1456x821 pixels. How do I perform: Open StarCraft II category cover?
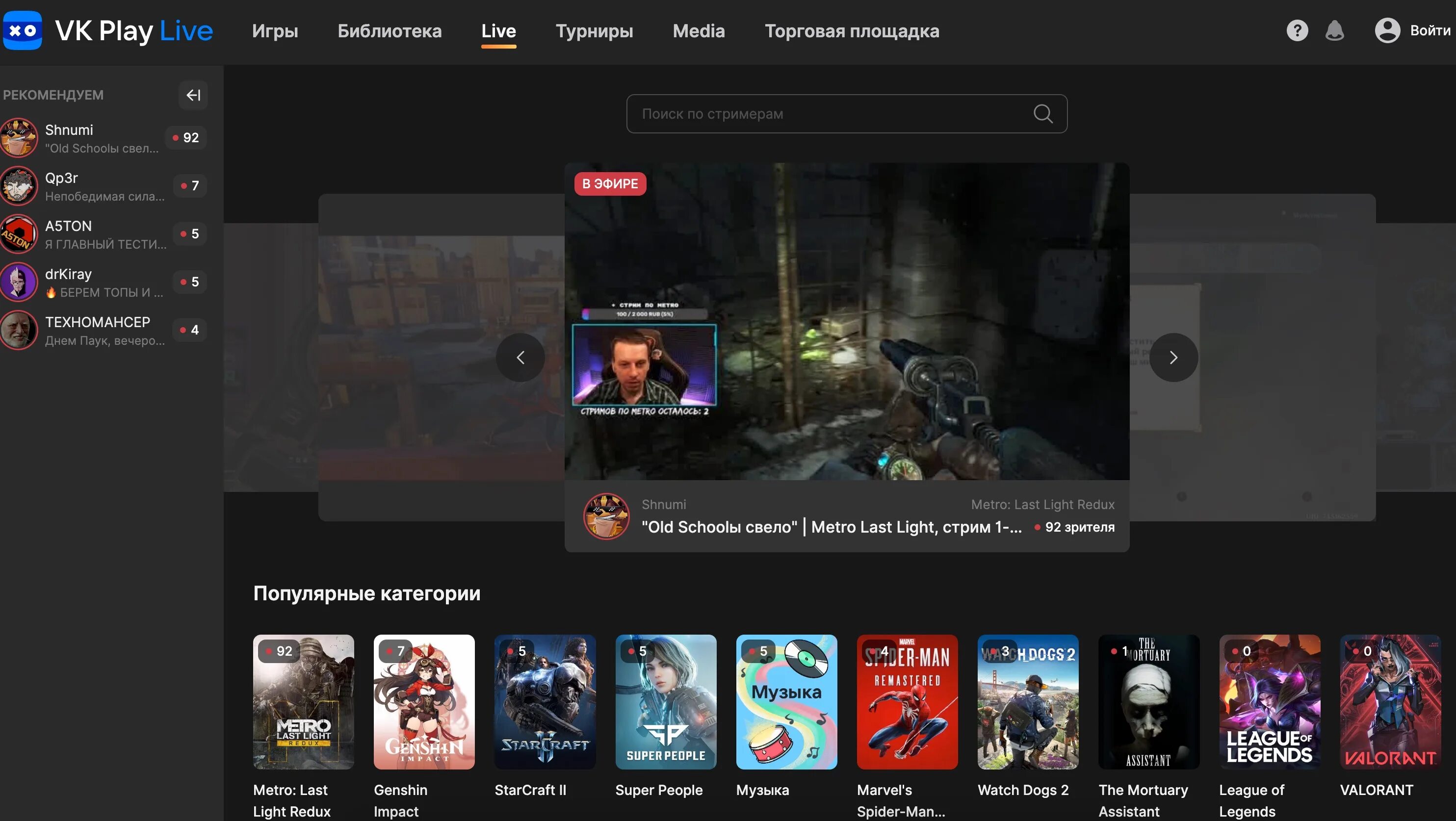[545, 701]
